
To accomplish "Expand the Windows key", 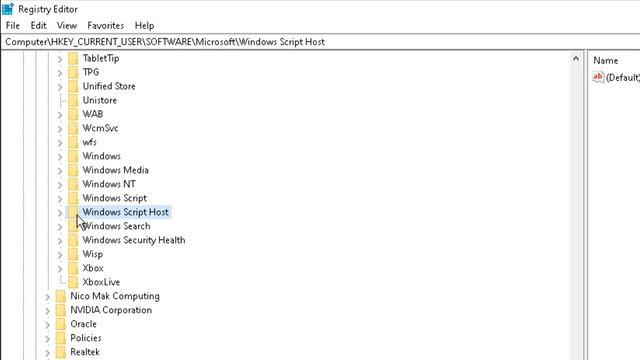I will (x=60, y=157).
